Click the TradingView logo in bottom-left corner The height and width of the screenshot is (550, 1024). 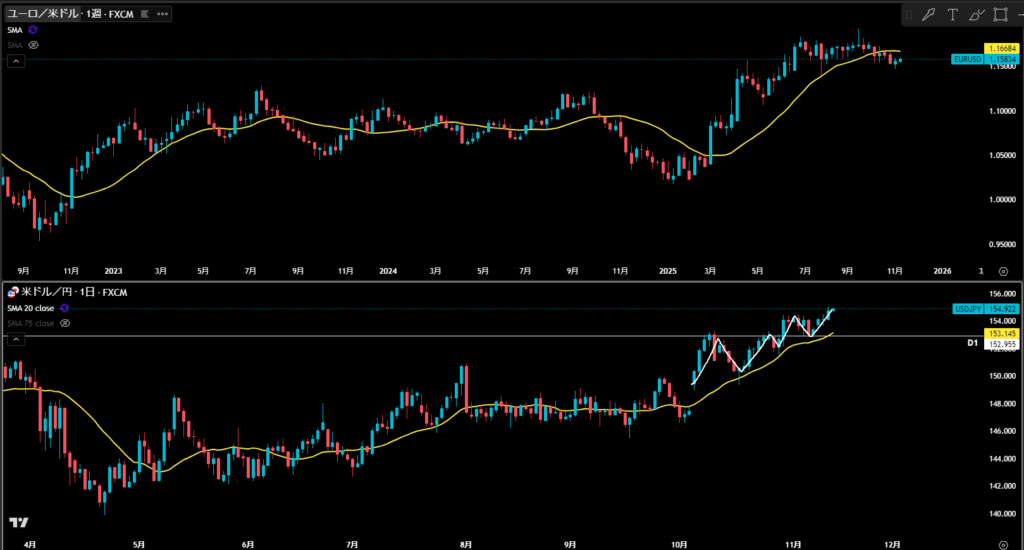tap(17, 522)
